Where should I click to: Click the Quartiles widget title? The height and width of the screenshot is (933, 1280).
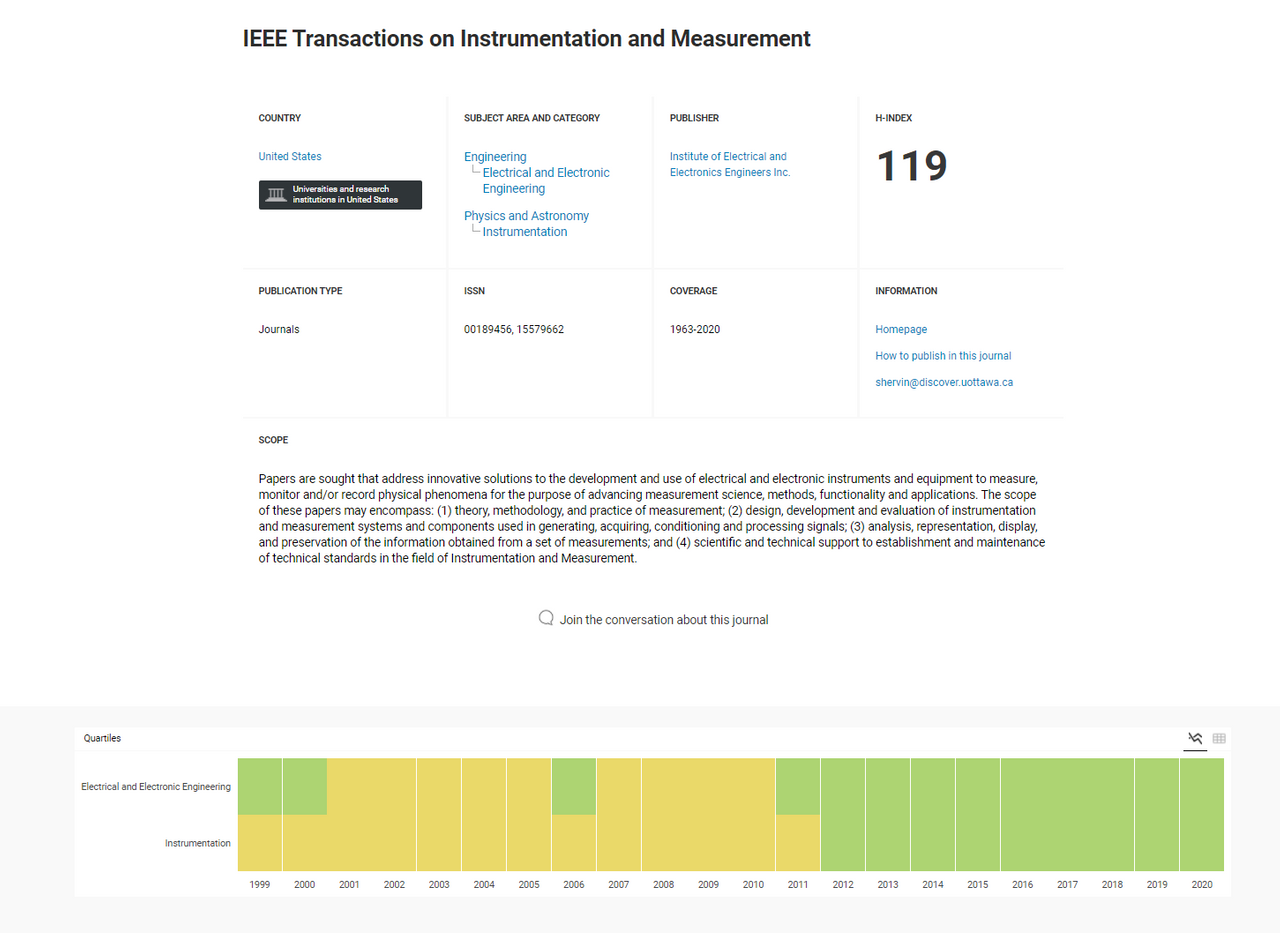[102, 738]
